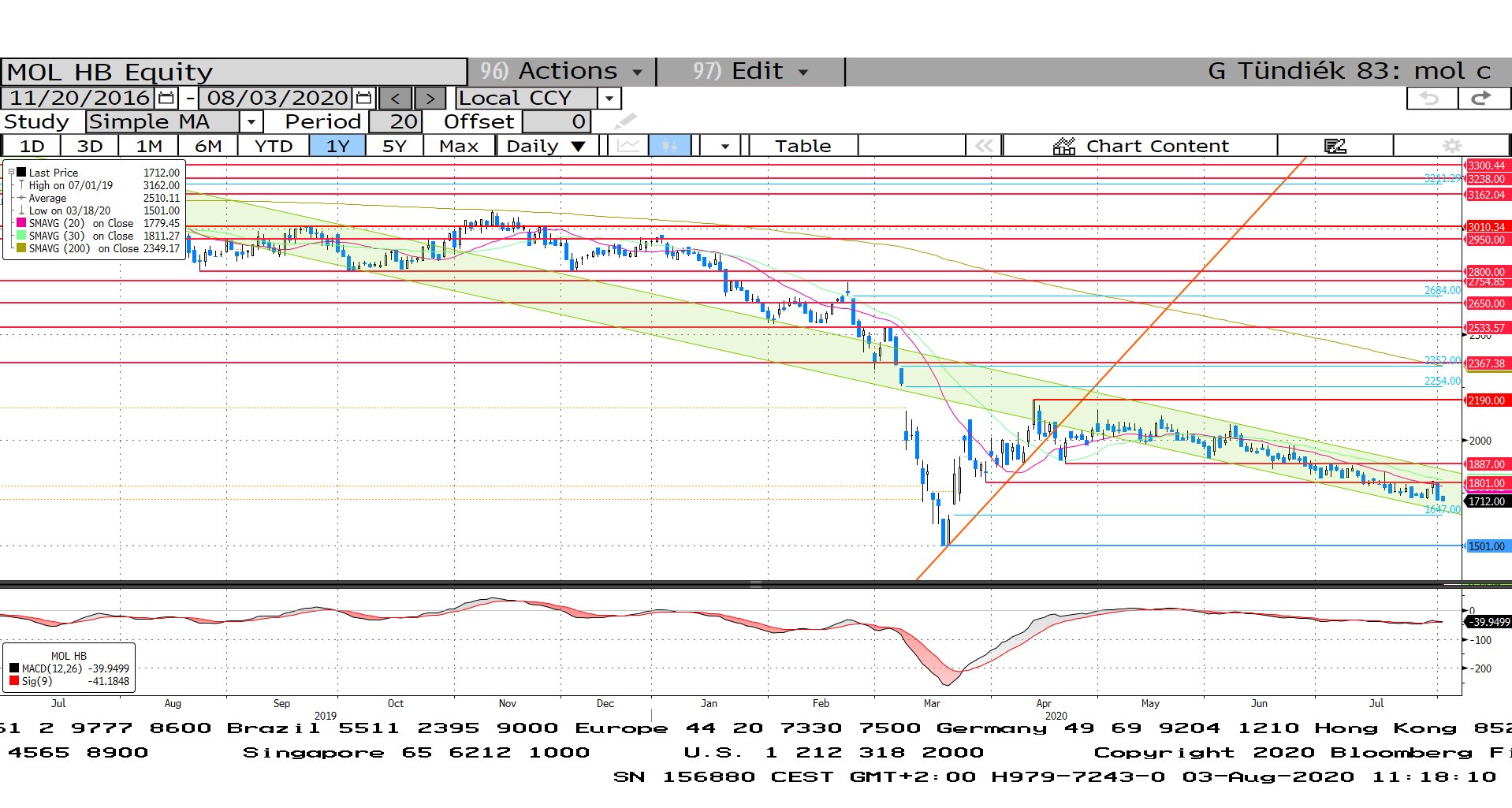Click the 2367.38 price level label

(x=1486, y=363)
